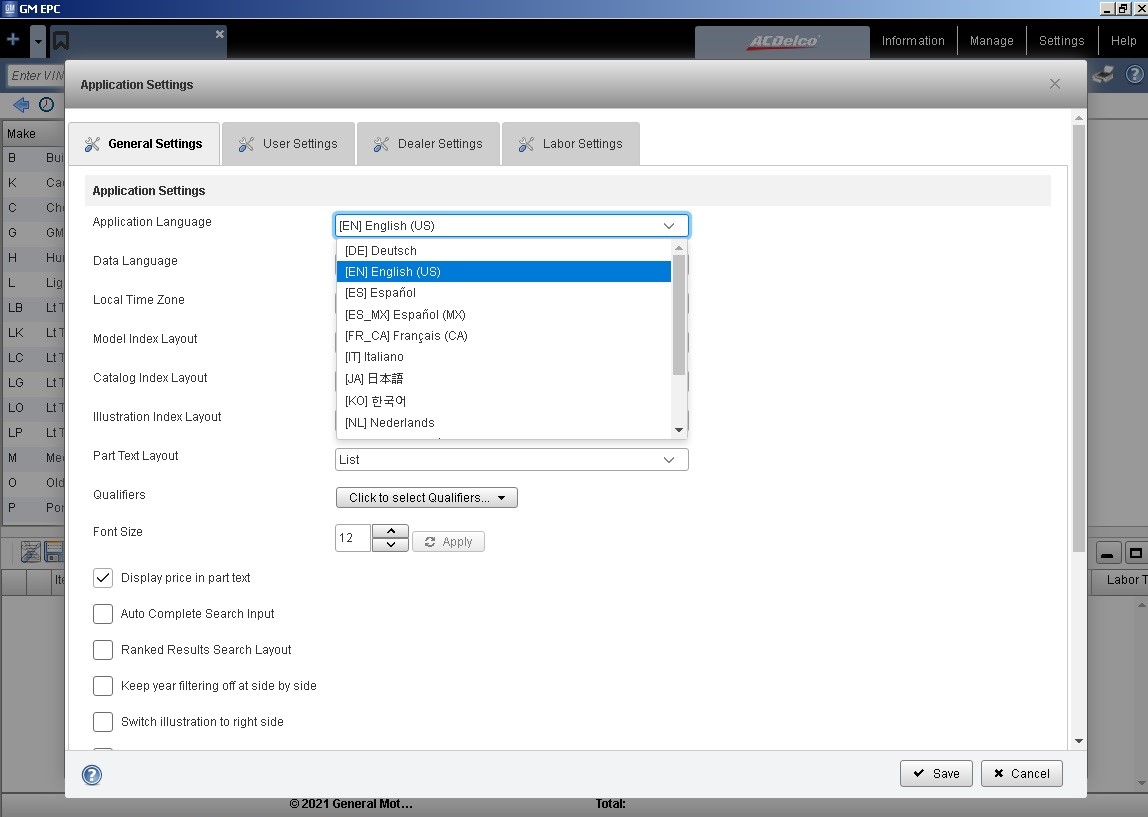Image resolution: width=1148 pixels, height=817 pixels.
Task: Select [IT] Italiano language
Action: coord(504,357)
